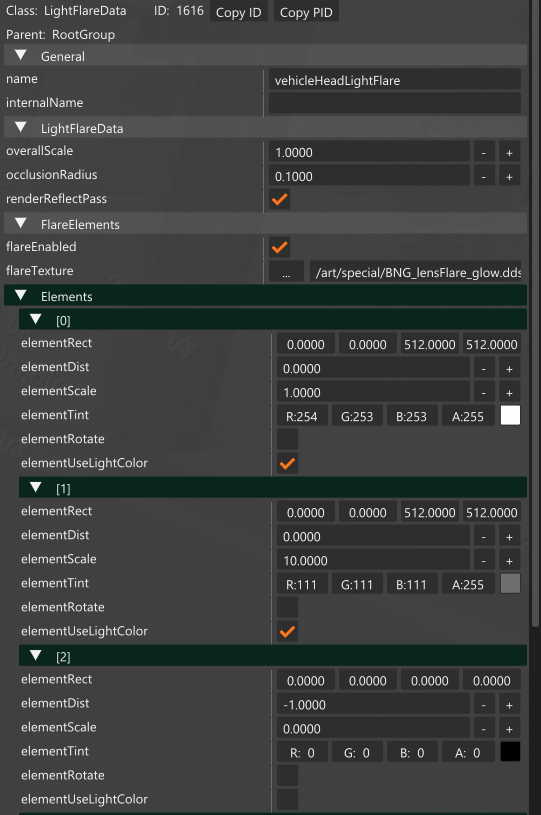Decrease overallScale with minus button
This screenshot has height=815, width=541.
coord(484,152)
